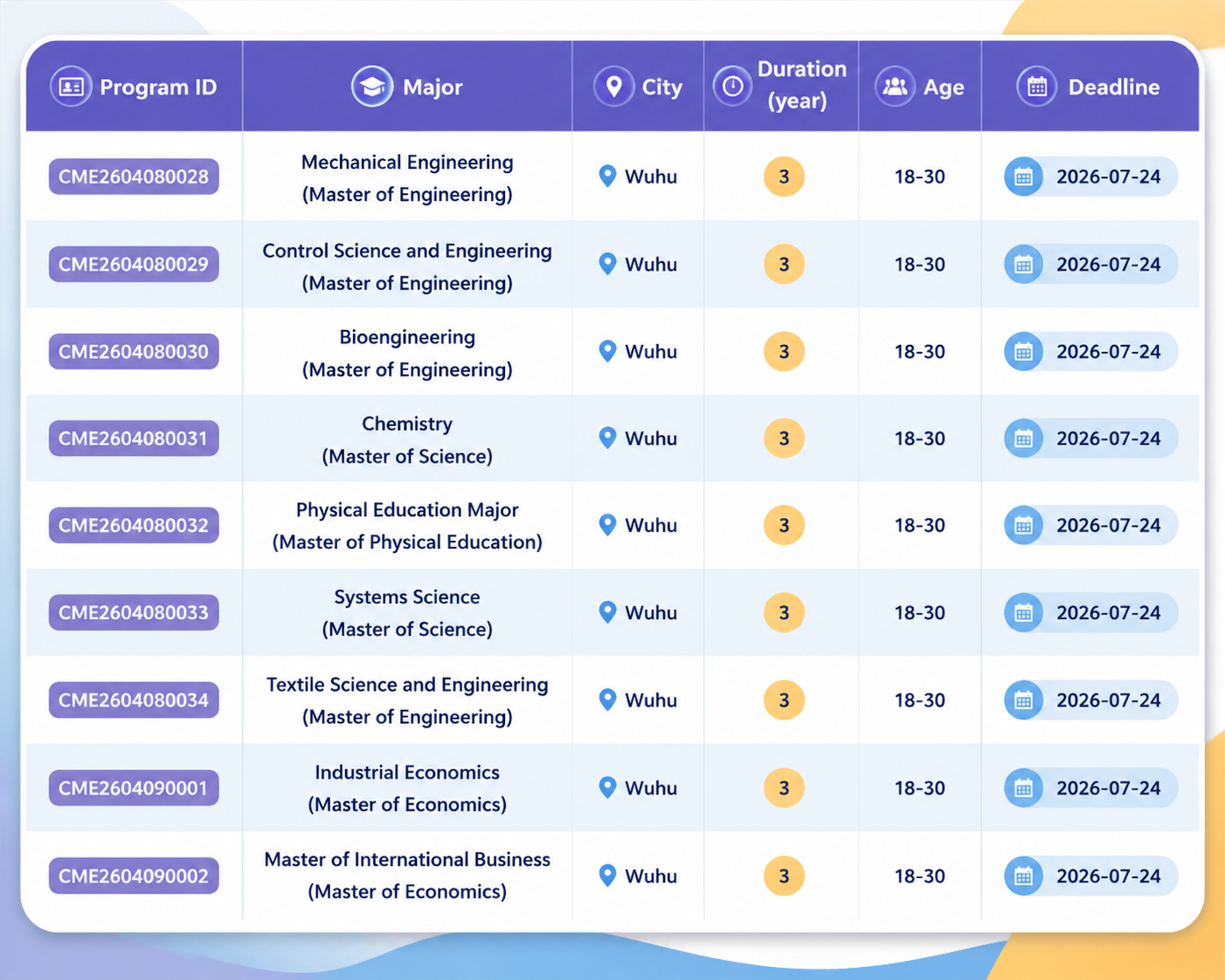This screenshot has width=1225, height=980.
Task: Open program CME2604090002 badge
Action: (134, 876)
